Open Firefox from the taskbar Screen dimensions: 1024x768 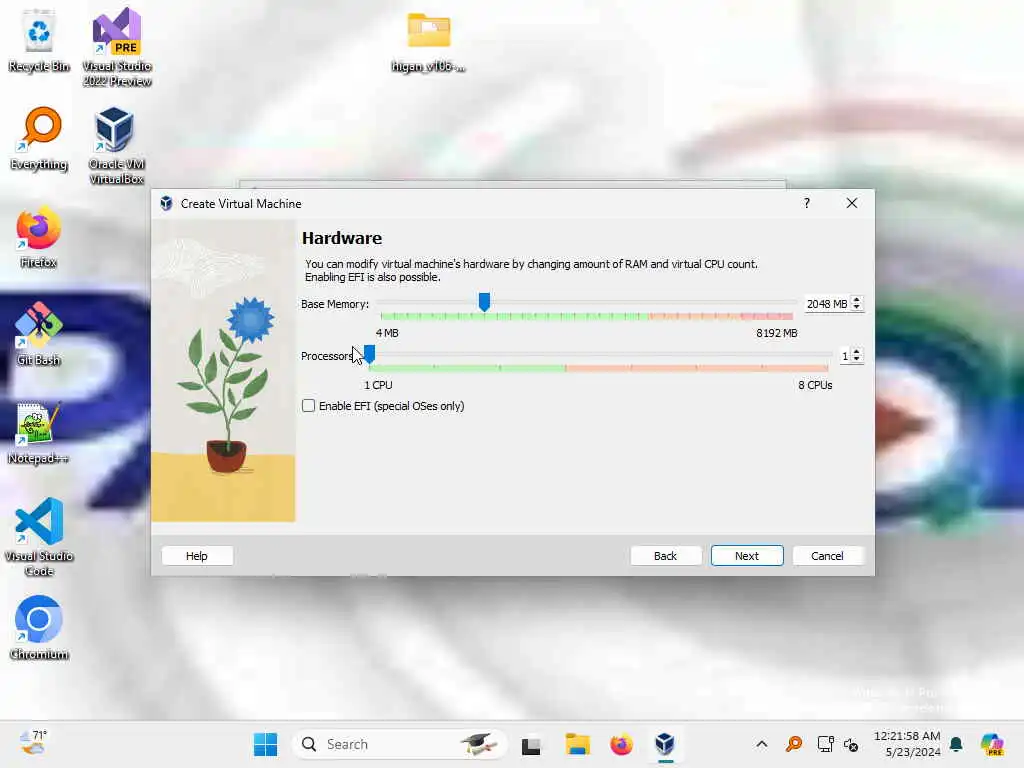[x=621, y=744]
